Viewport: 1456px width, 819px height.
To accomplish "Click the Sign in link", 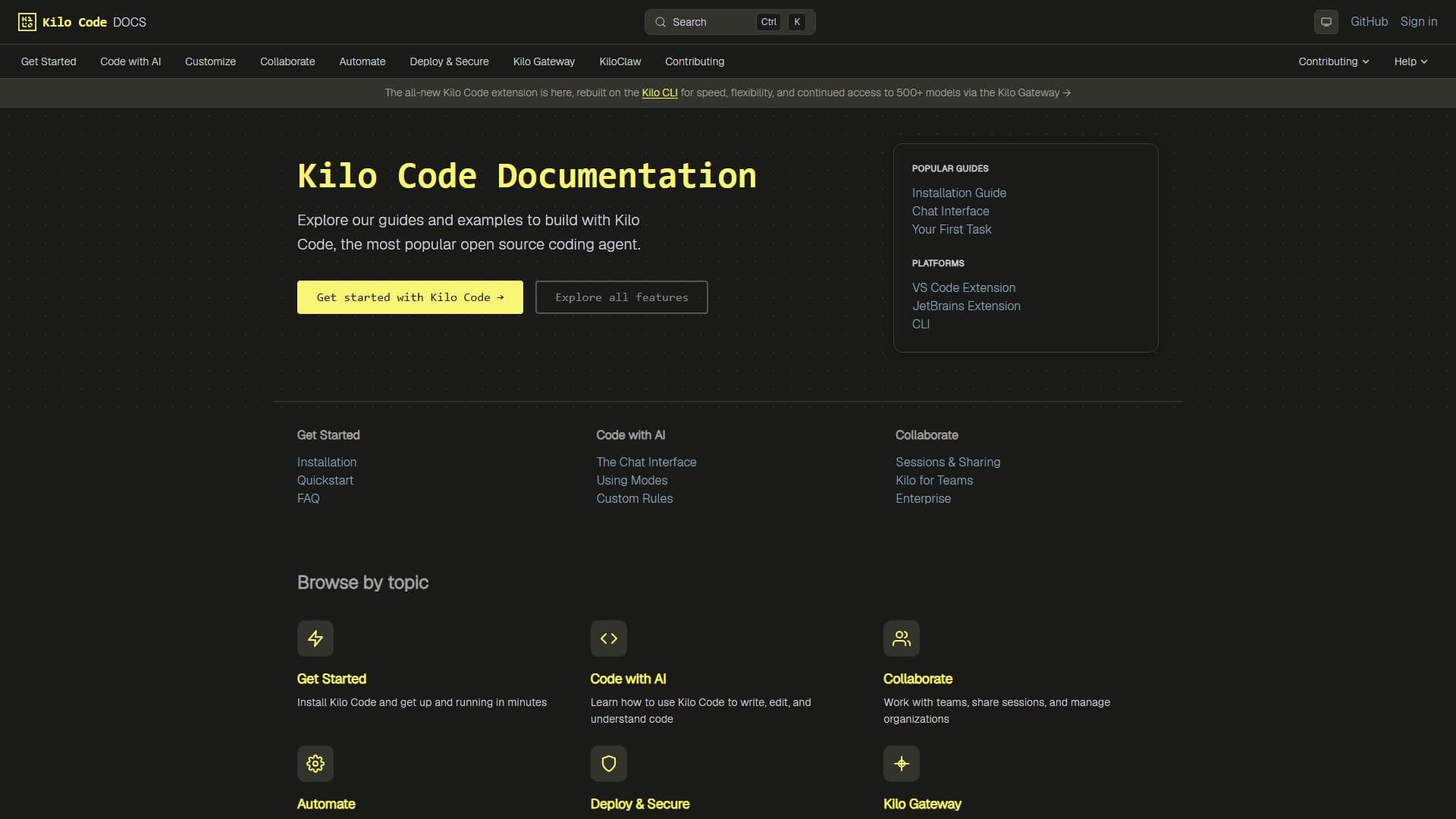I will coord(1418,22).
